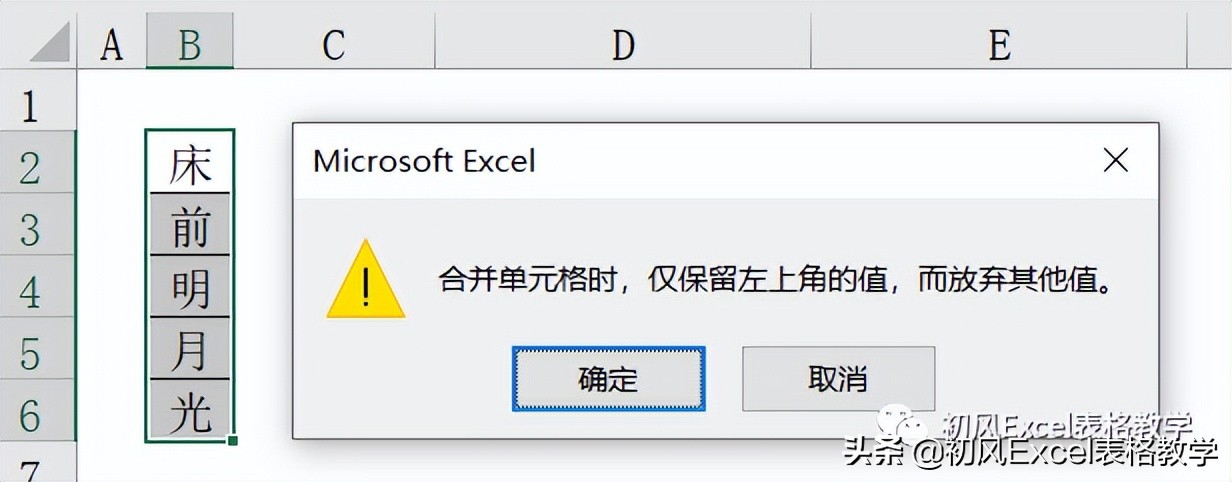Screen dimensions: 1232x482
Task: Click the 确定 button in dialog
Action: coord(608,379)
